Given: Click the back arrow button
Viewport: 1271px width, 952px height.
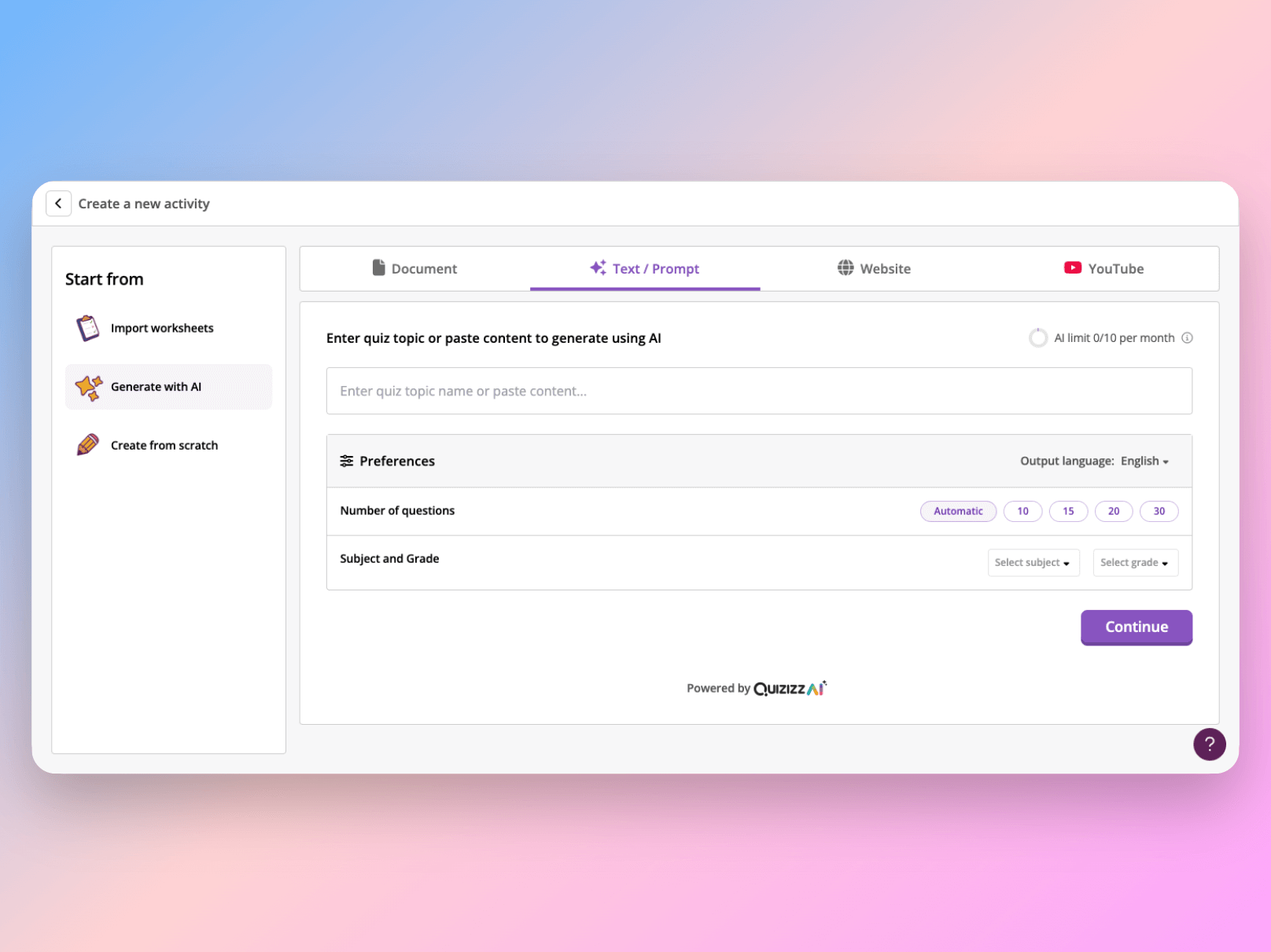Looking at the screenshot, I should click(58, 203).
